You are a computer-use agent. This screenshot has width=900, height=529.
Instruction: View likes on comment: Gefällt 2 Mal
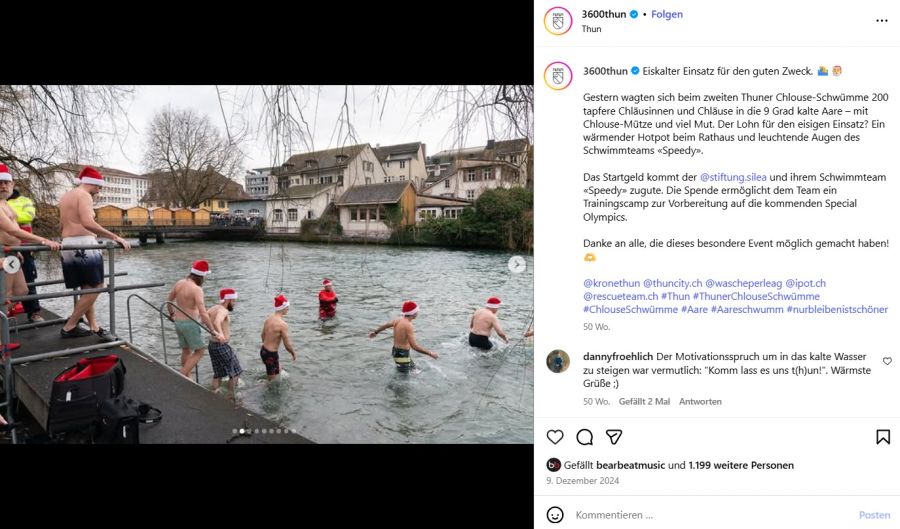[644, 402]
